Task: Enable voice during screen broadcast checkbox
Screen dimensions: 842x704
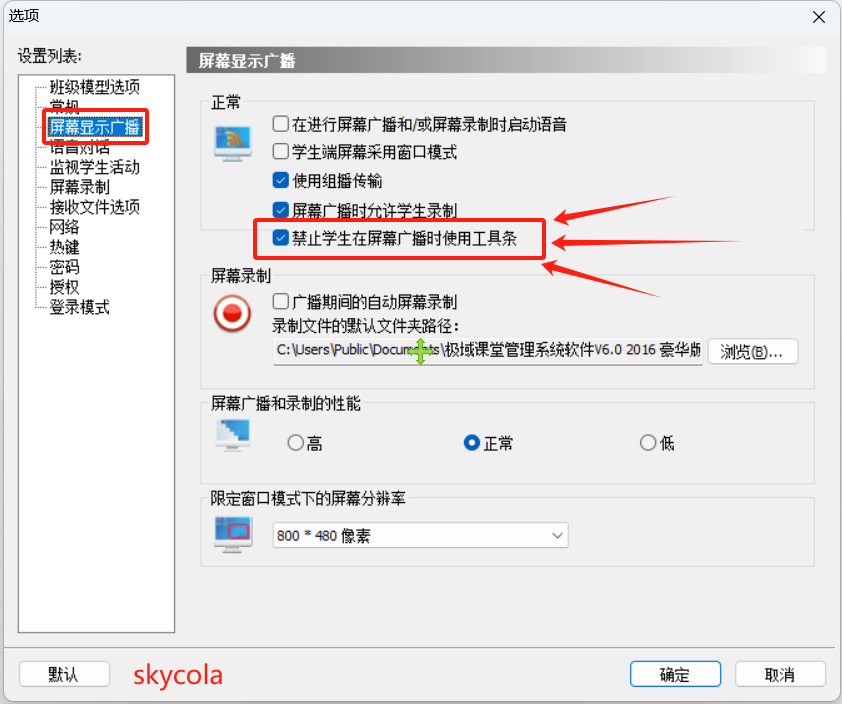Action: 280,124
